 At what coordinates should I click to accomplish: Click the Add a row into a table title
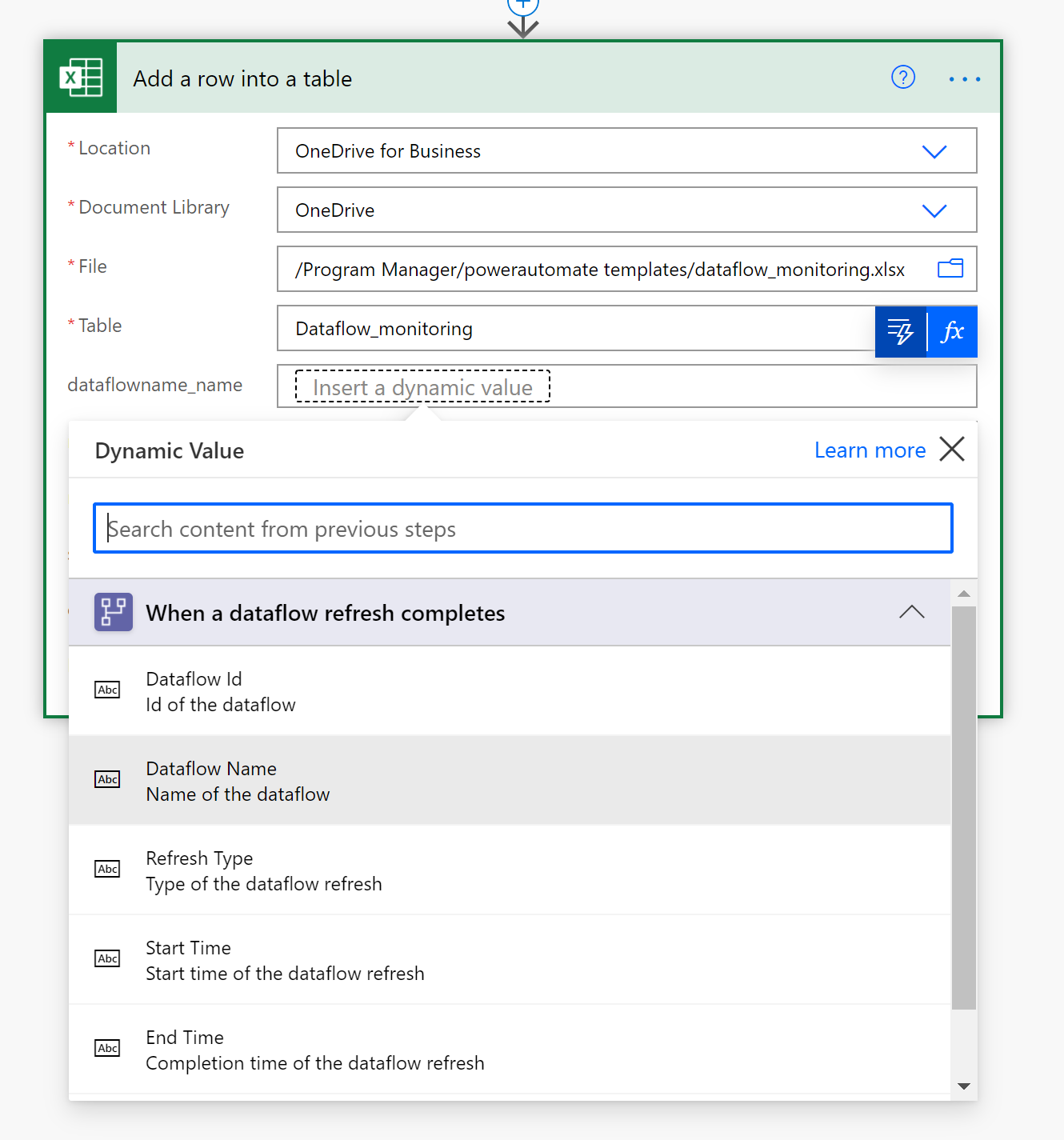242,78
